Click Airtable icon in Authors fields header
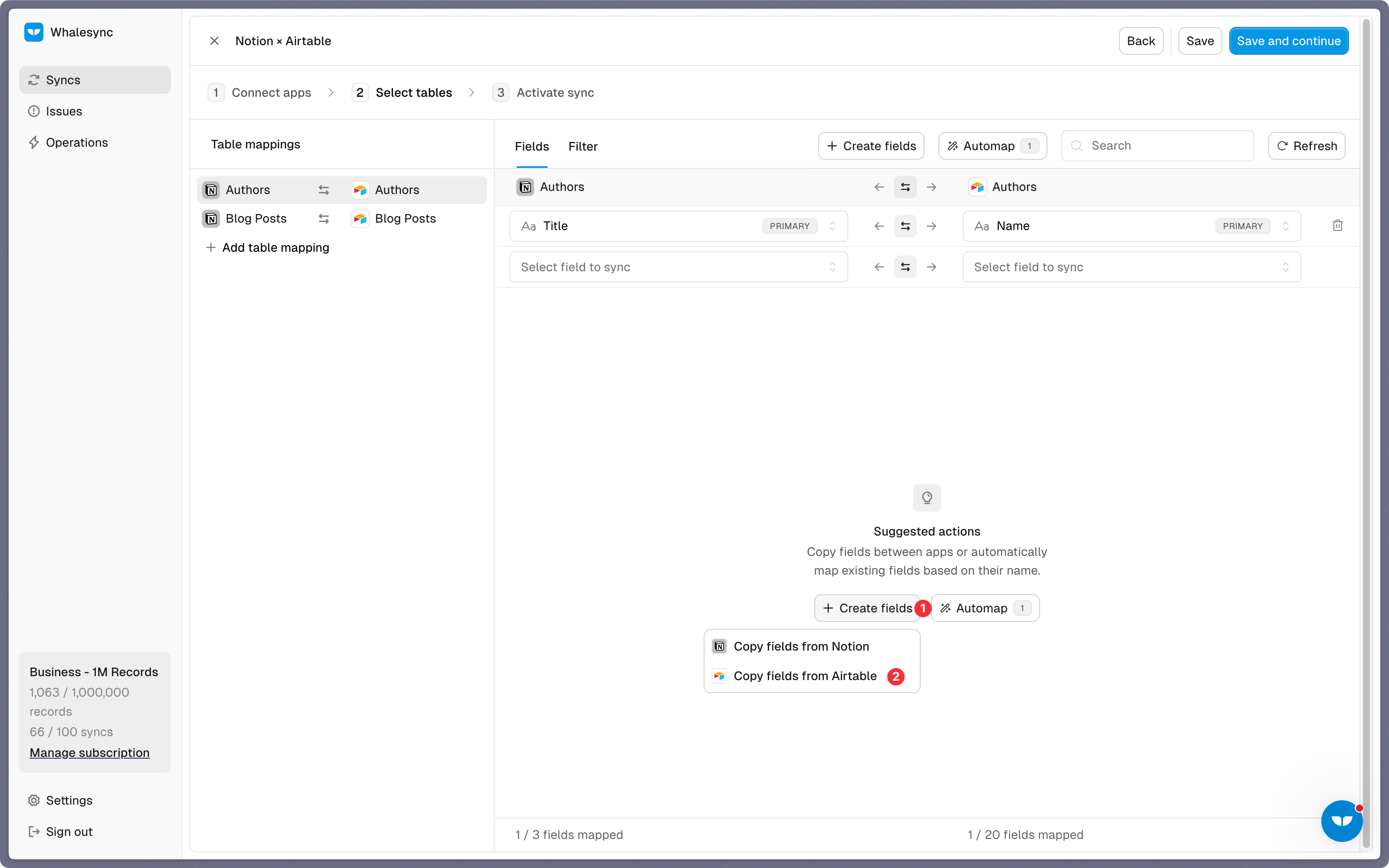 point(978,187)
